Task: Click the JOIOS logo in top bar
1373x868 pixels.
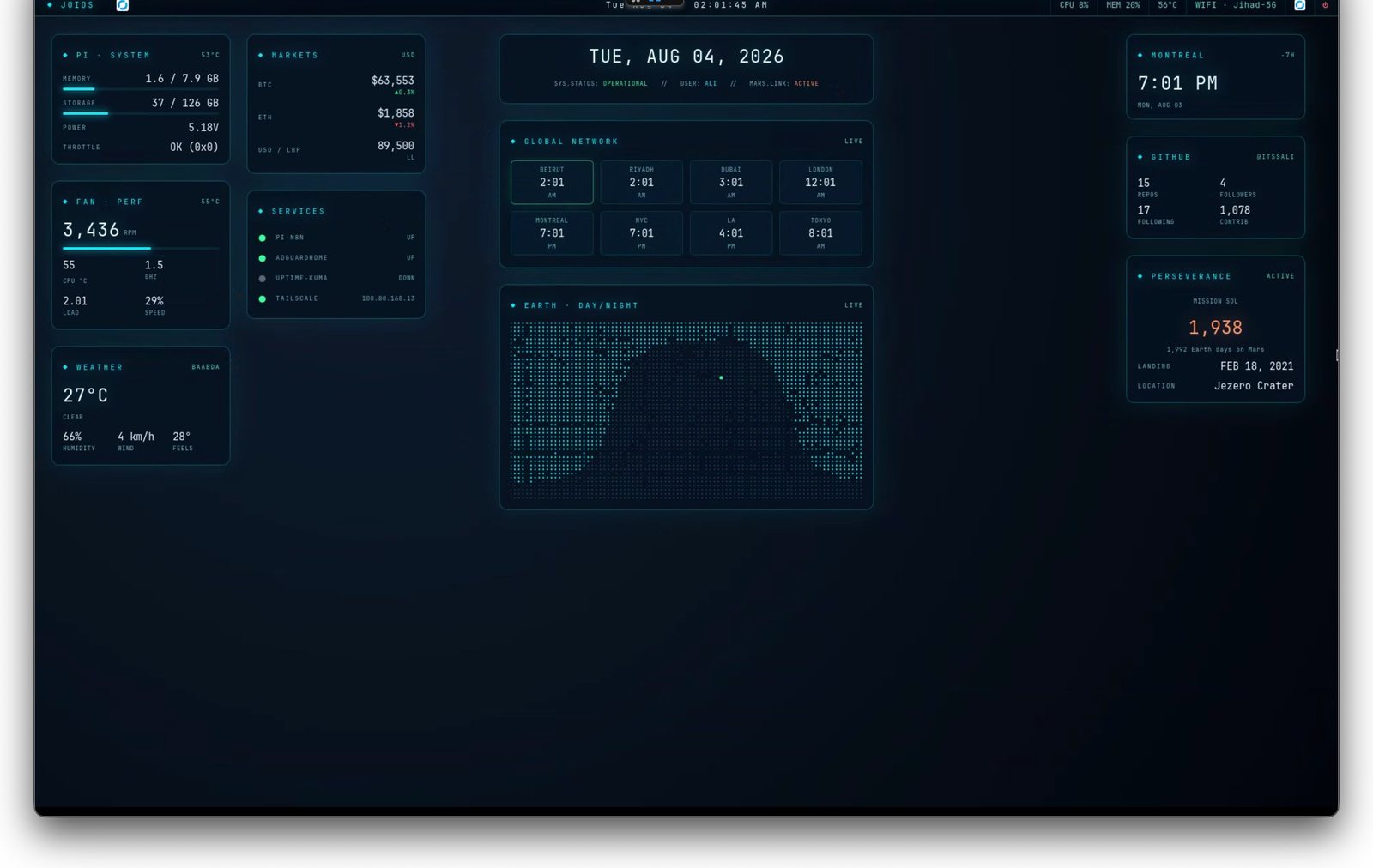Action: click(70, 5)
